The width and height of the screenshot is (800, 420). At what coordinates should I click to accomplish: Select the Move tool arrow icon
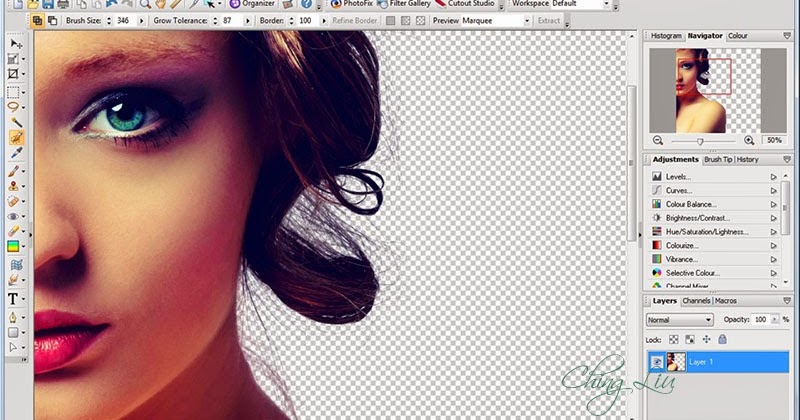tap(15, 44)
